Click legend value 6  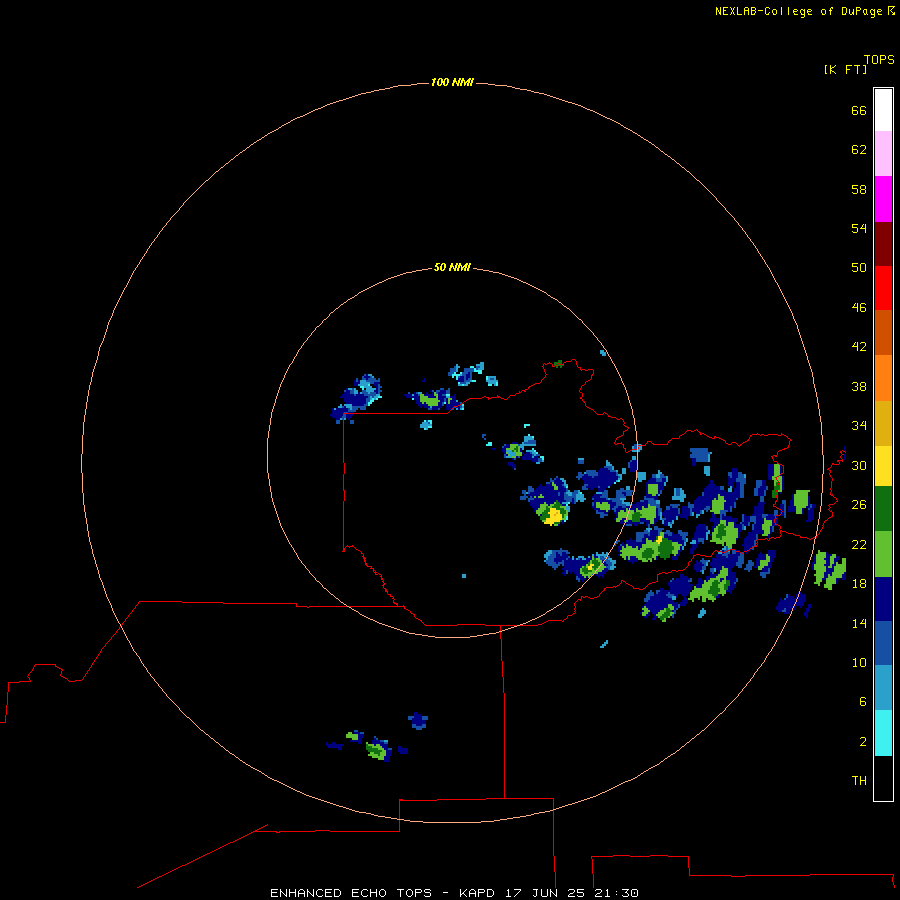point(863,701)
